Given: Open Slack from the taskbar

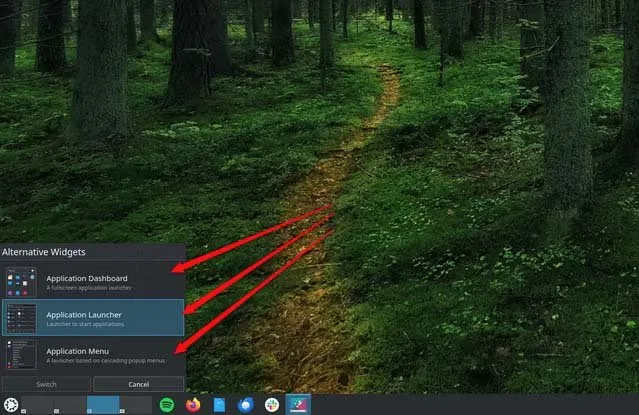Looking at the screenshot, I should (272, 405).
